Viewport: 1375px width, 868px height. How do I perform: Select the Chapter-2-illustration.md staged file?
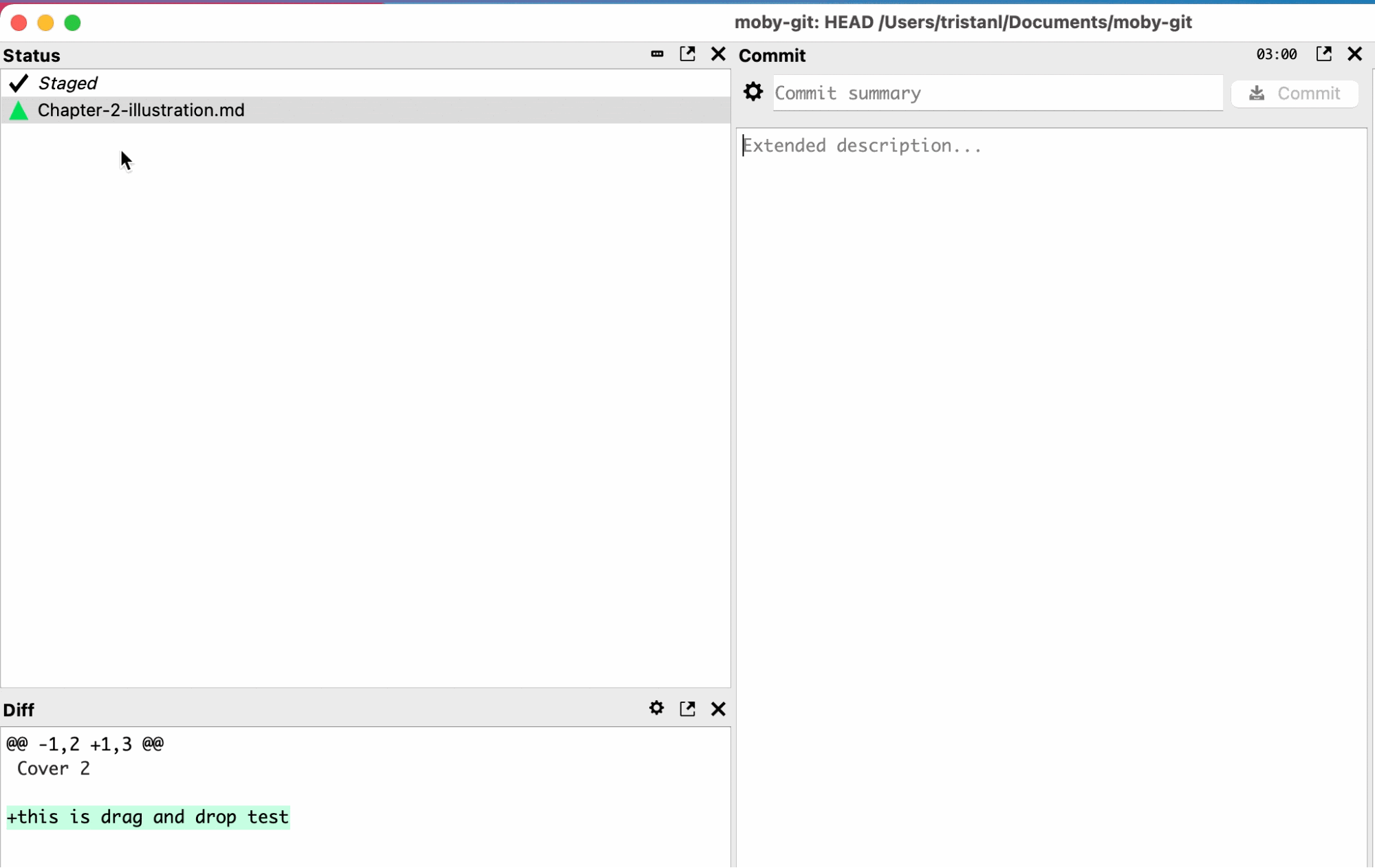[x=140, y=110]
